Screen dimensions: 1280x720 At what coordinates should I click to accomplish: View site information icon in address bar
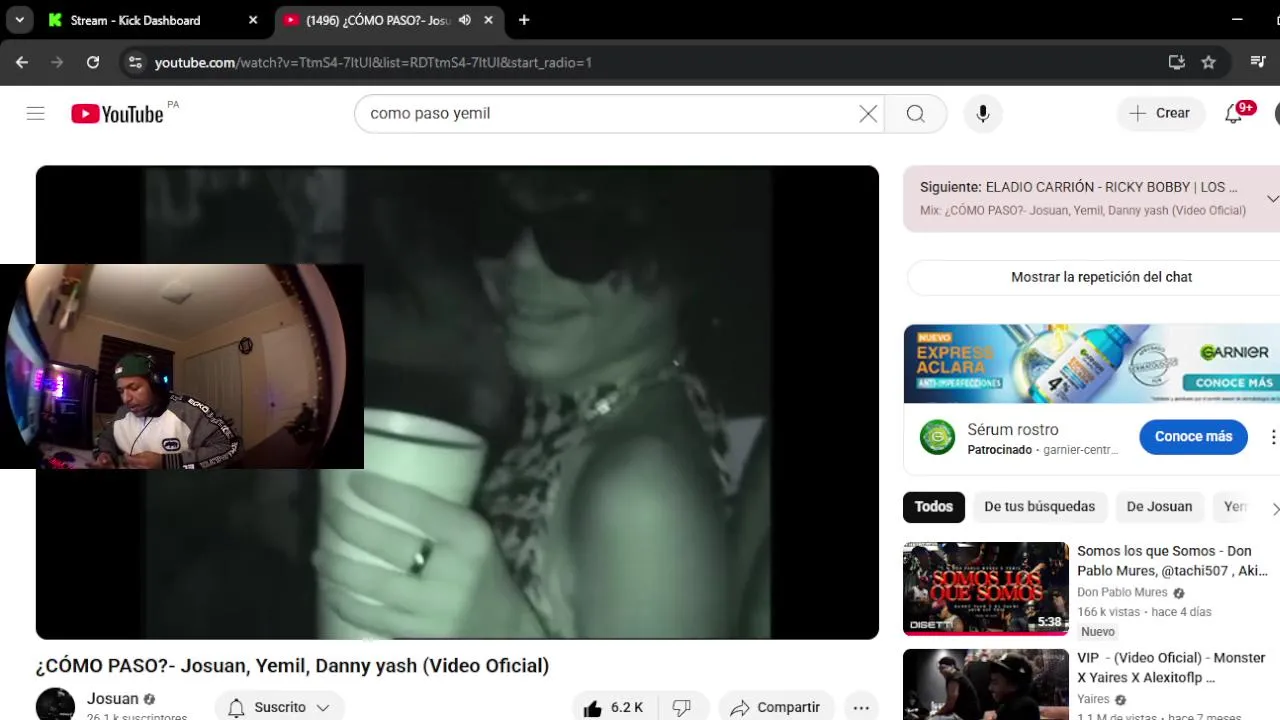(x=135, y=62)
